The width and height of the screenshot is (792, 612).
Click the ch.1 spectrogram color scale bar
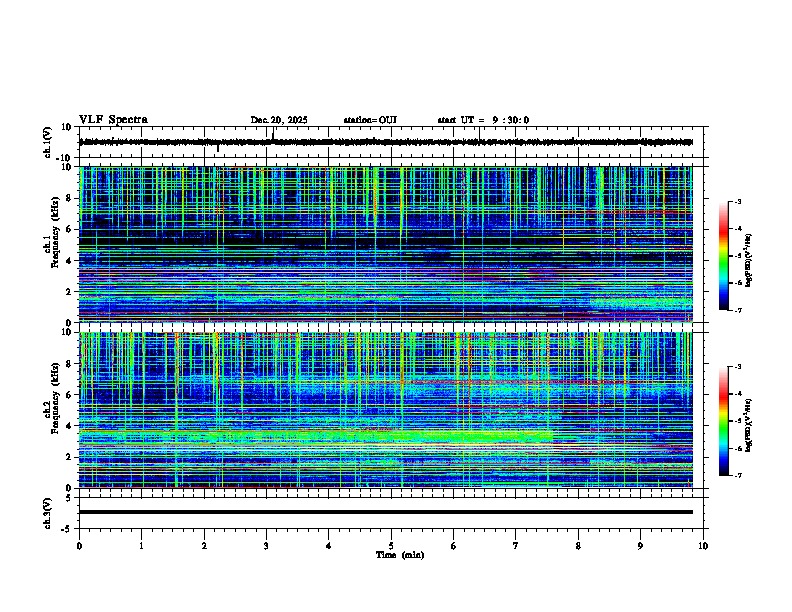point(724,256)
